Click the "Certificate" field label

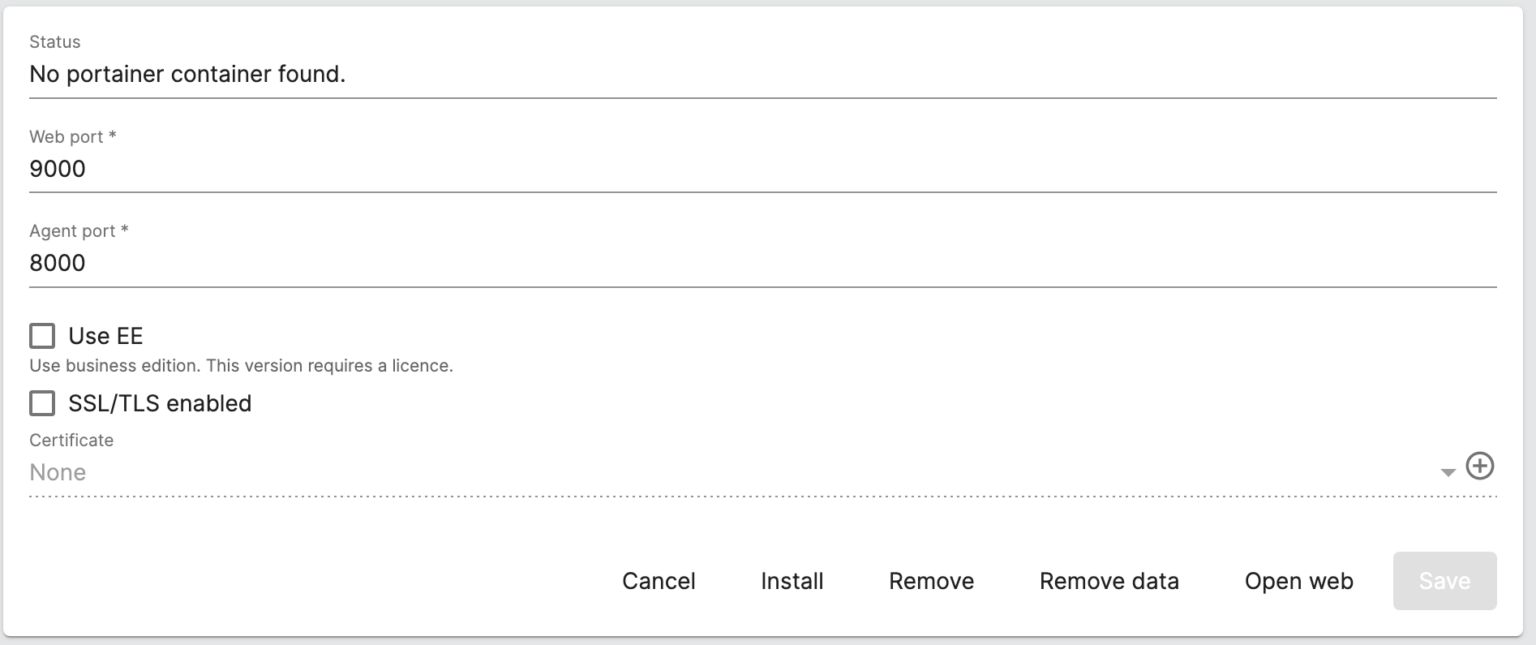[x=71, y=440]
